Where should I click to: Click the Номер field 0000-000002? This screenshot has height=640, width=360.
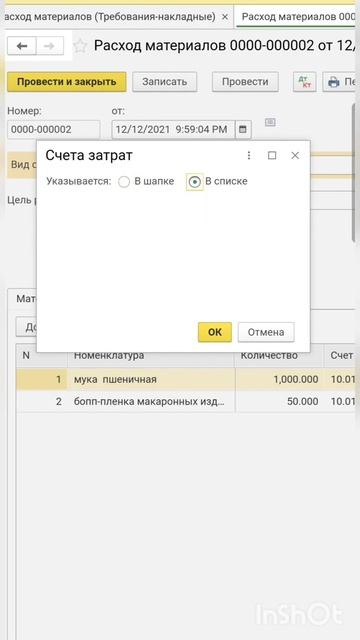tap(53, 130)
